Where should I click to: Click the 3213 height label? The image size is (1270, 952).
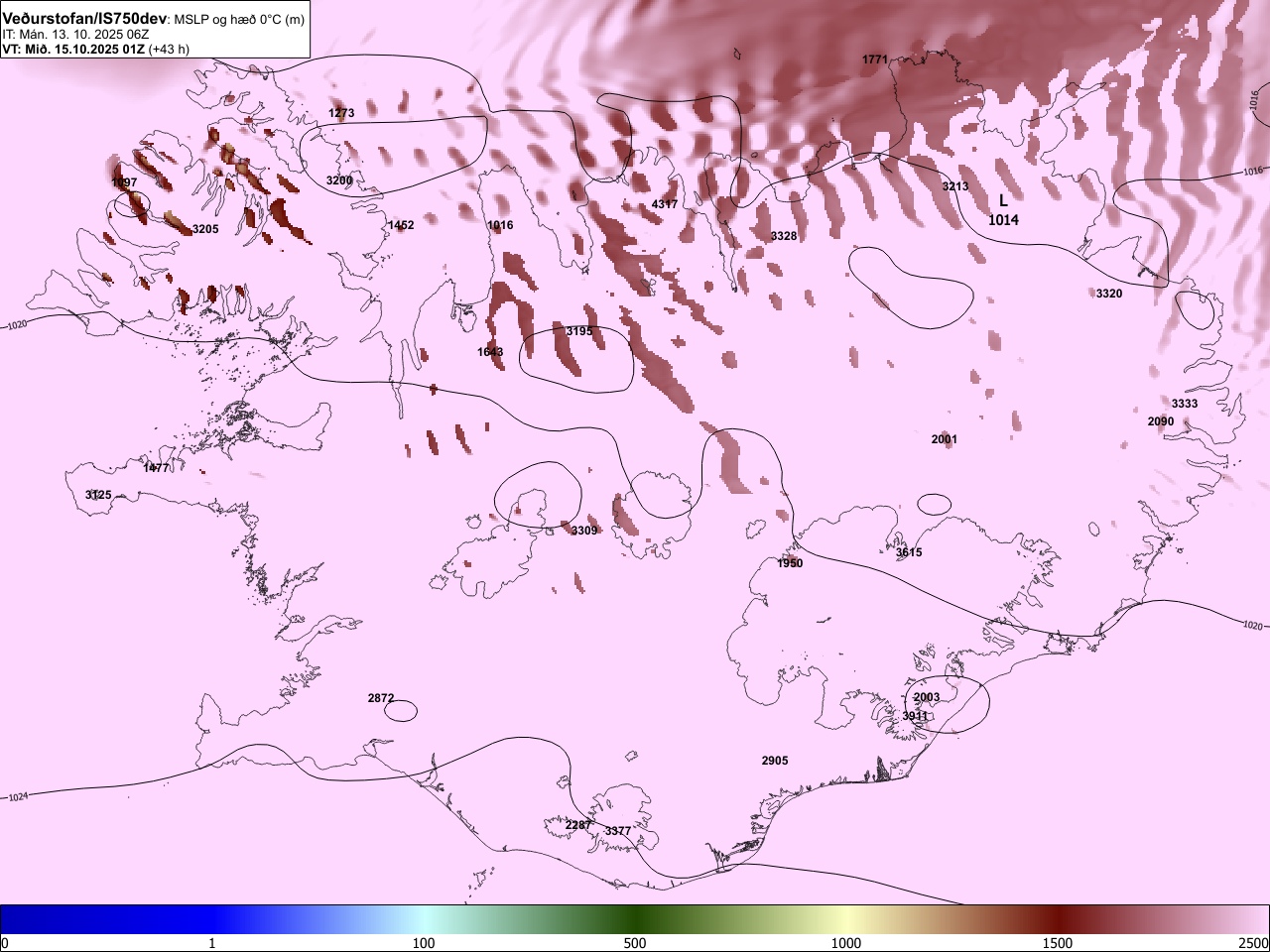tap(955, 186)
